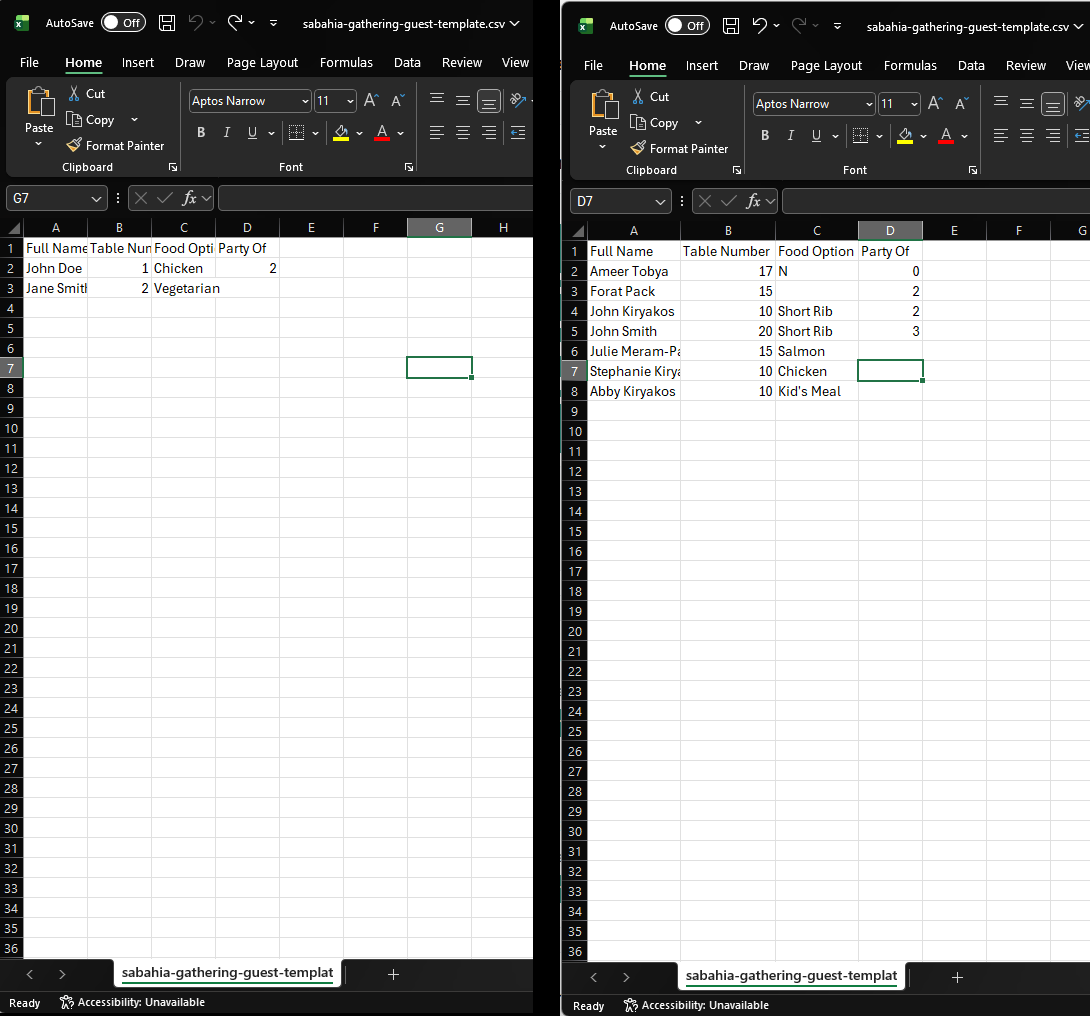Click the add new sheet plus button
The height and width of the screenshot is (1016, 1090).
pyautogui.click(x=393, y=974)
